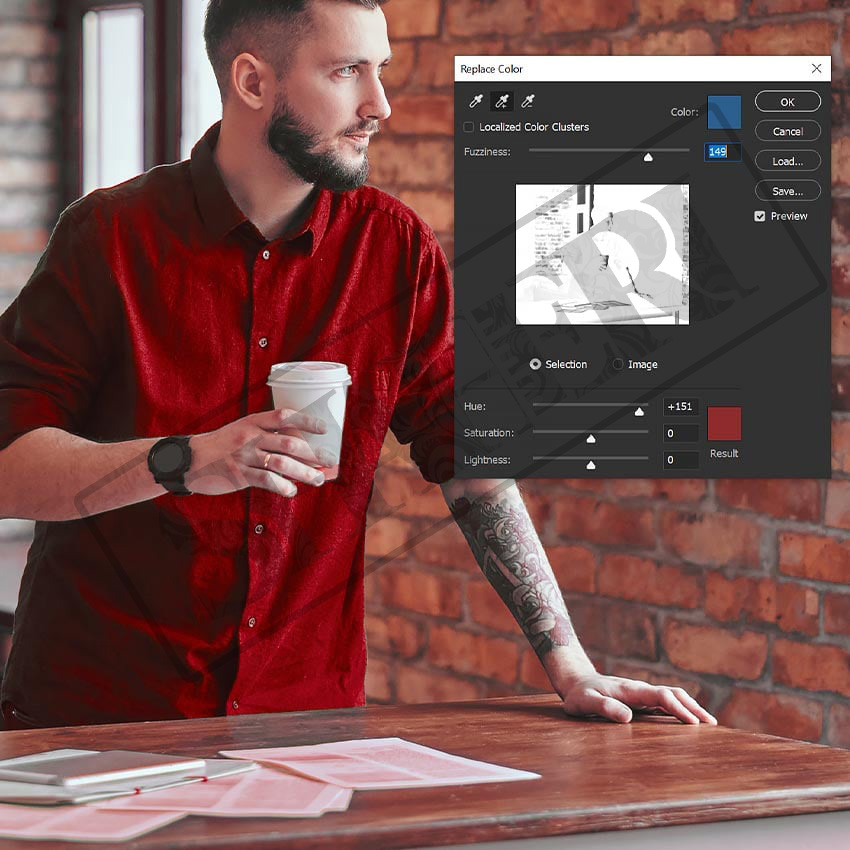Choose the Image radio option
This screenshot has height=850, width=850.
coord(618,365)
